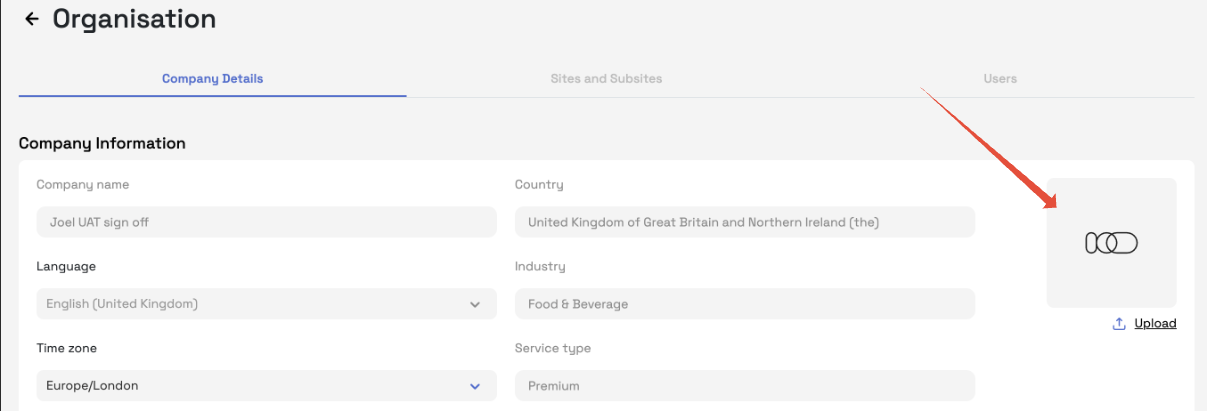
Task: Open the Time zone dropdown arrow
Action: tap(475, 386)
